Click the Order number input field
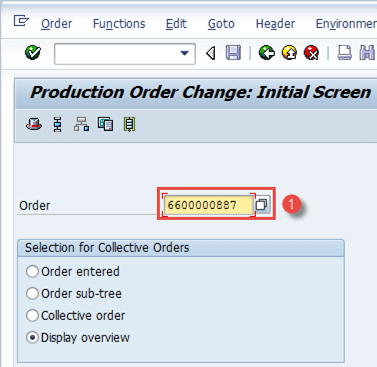 coord(208,205)
